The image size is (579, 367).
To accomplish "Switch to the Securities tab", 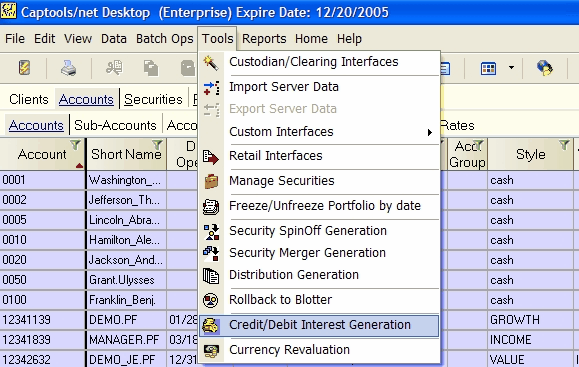I will (153, 99).
